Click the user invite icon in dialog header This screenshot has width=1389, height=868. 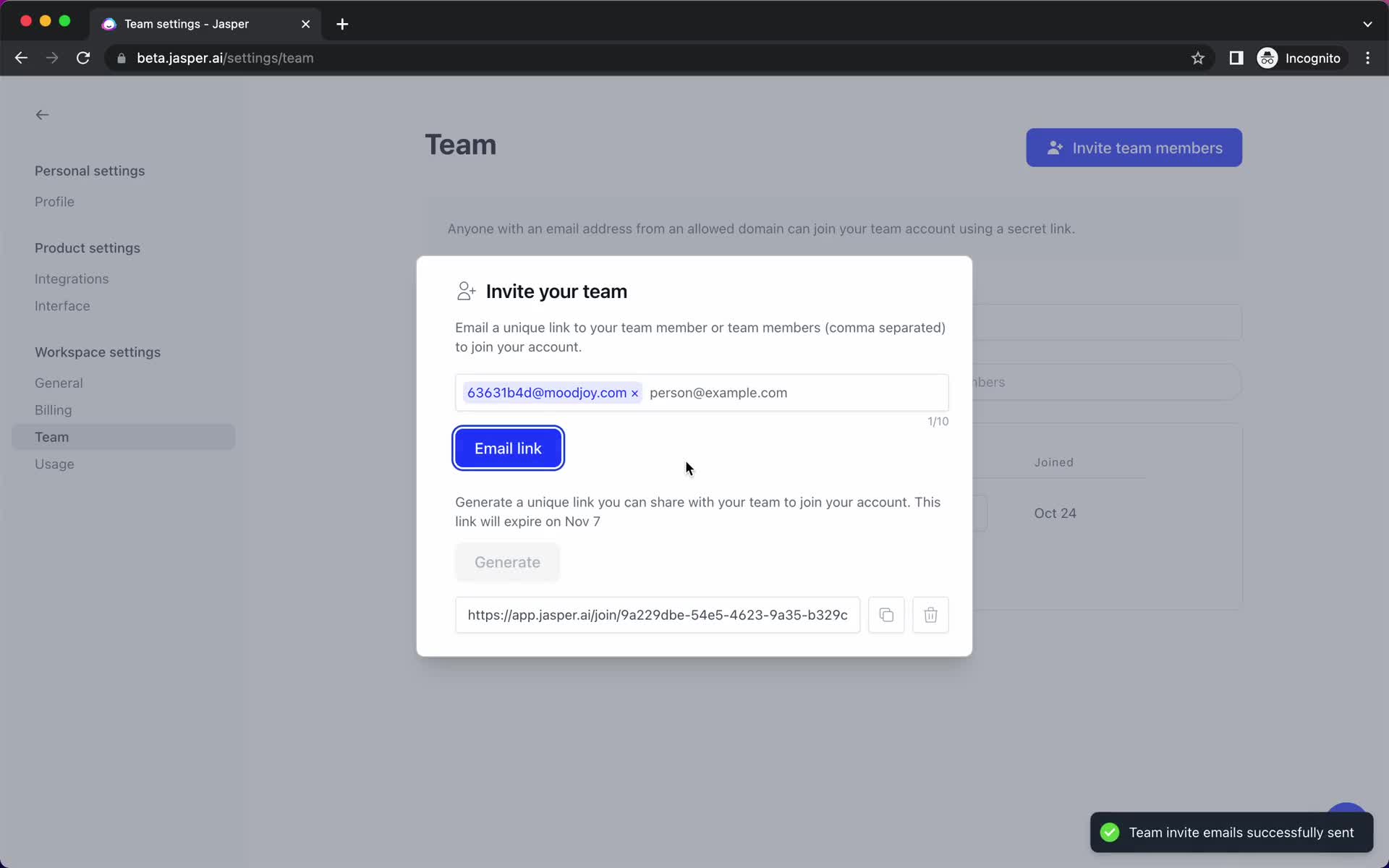pyautogui.click(x=465, y=291)
